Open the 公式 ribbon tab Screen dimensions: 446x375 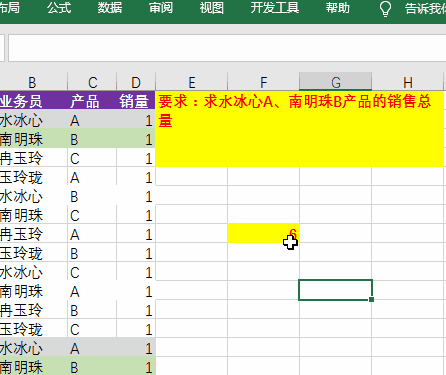point(59,8)
